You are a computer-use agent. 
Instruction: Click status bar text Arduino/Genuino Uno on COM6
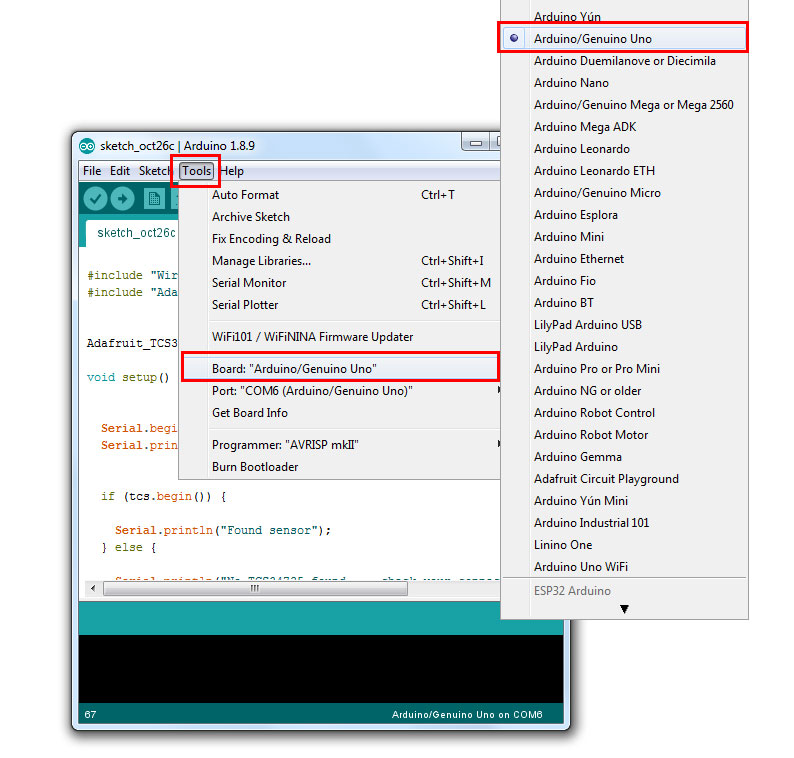point(467,715)
